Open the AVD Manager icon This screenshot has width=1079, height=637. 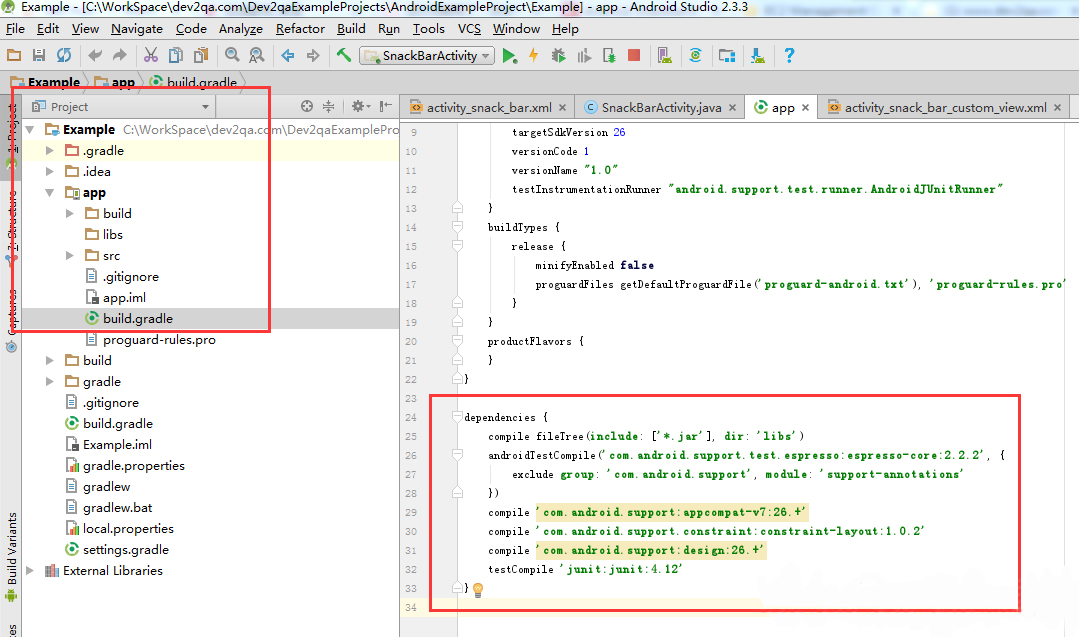pyautogui.click(x=664, y=56)
